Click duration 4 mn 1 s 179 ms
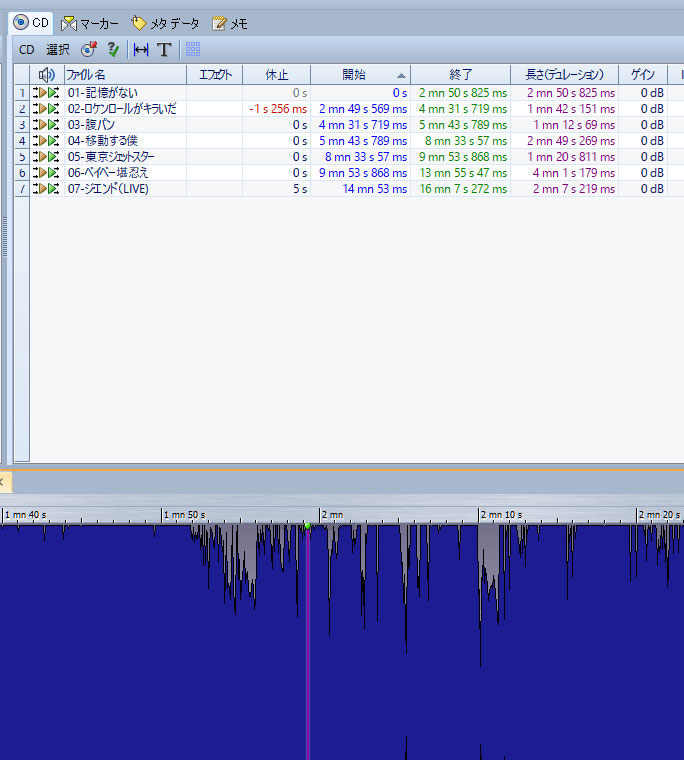Viewport: 684px width, 760px height. click(x=574, y=173)
